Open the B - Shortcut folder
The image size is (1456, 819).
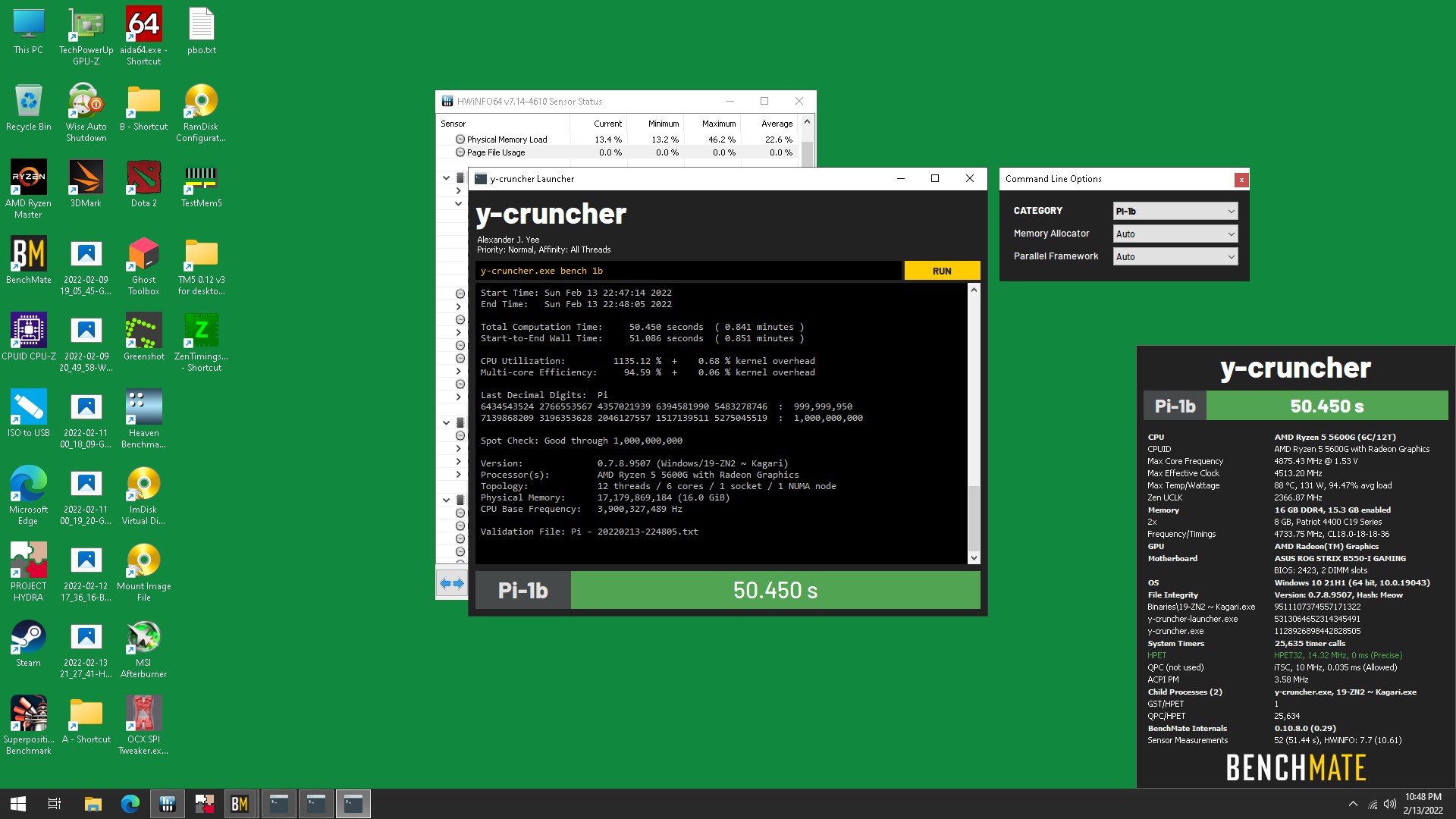[x=143, y=108]
